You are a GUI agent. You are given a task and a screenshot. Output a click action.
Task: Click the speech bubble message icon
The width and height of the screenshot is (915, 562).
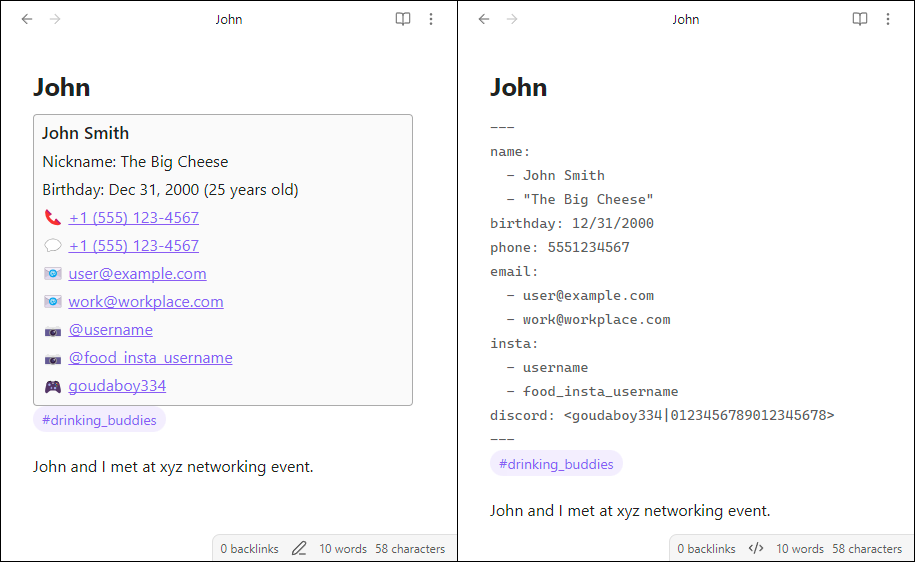pyautogui.click(x=53, y=246)
